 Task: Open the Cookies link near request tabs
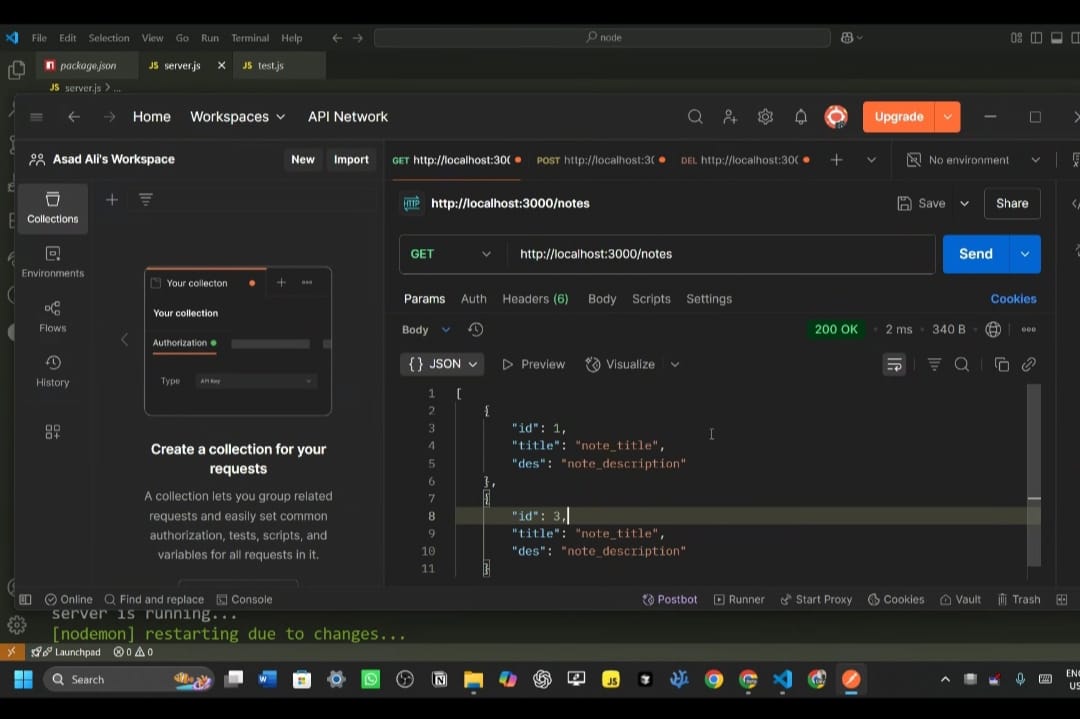coord(1013,299)
